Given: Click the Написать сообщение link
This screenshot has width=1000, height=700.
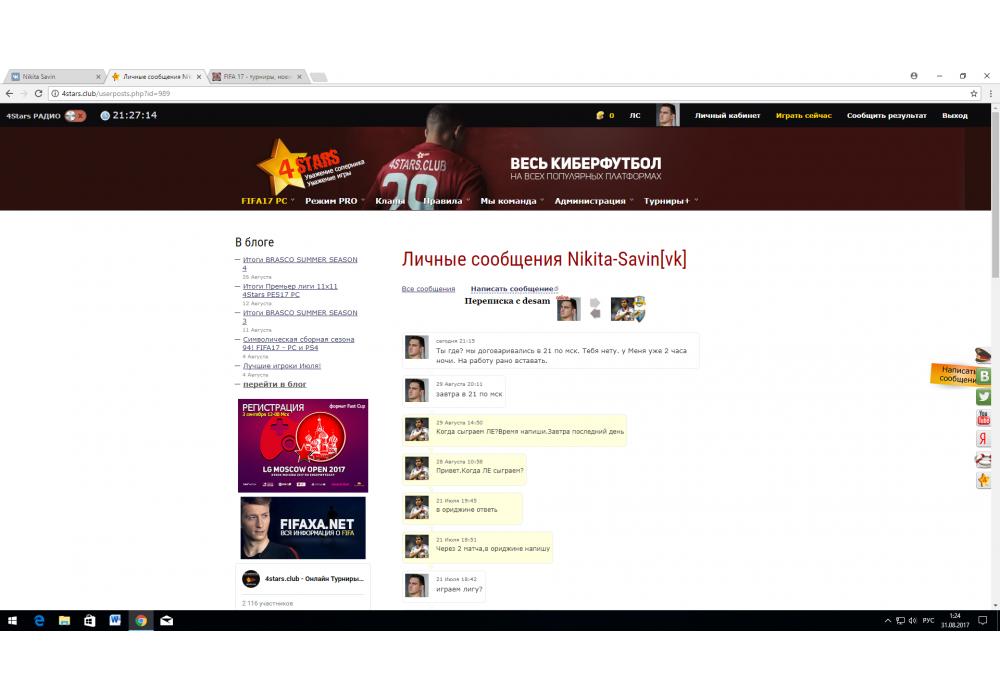Looking at the screenshot, I should pos(512,289).
